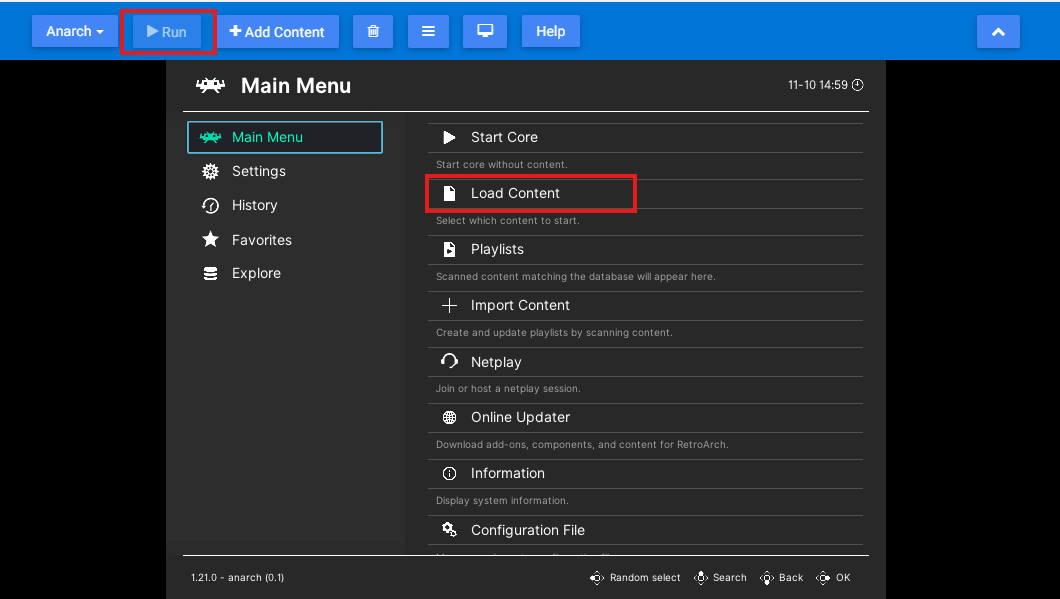Click the trash icon in the toolbar

click(x=373, y=31)
